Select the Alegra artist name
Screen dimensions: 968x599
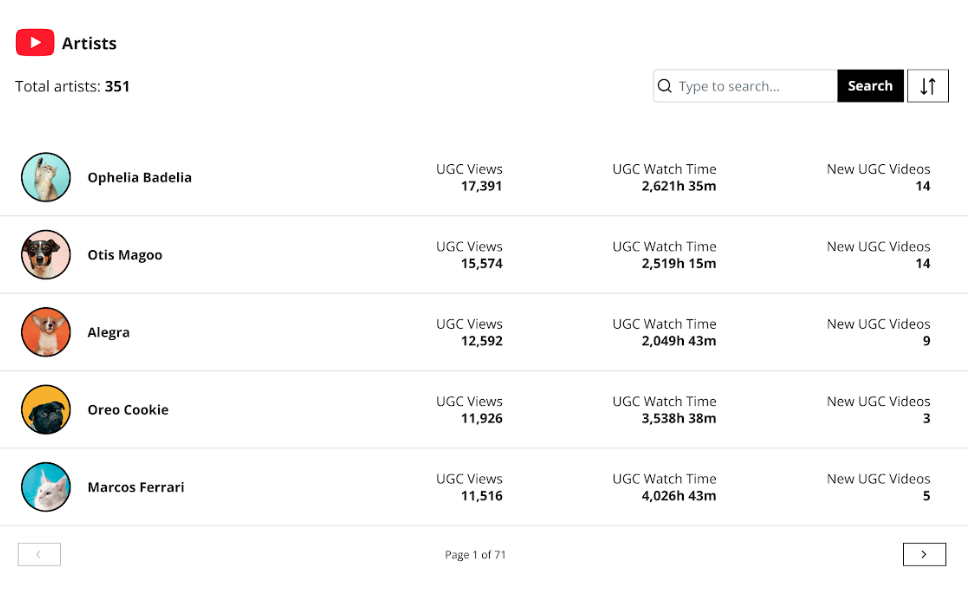[109, 333]
